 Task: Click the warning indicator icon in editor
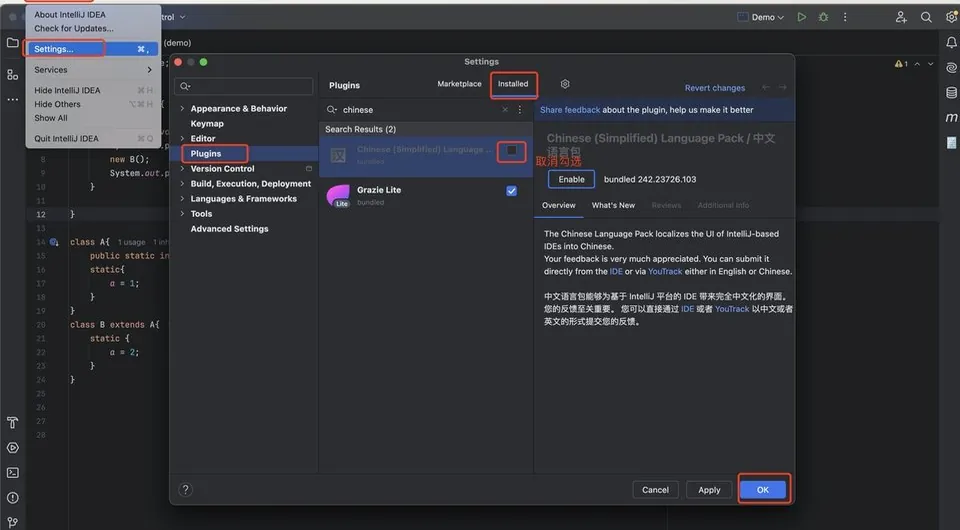tap(901, 64)
